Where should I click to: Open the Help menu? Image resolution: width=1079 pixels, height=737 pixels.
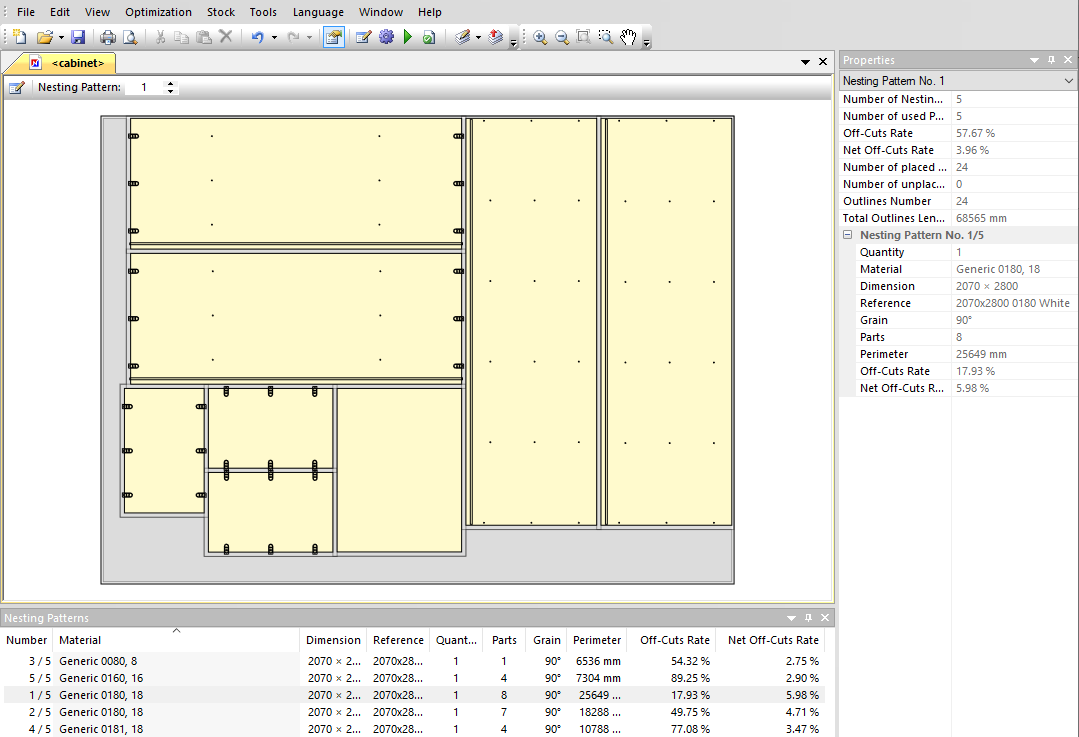pyautogui.click(x=429, y=12)
